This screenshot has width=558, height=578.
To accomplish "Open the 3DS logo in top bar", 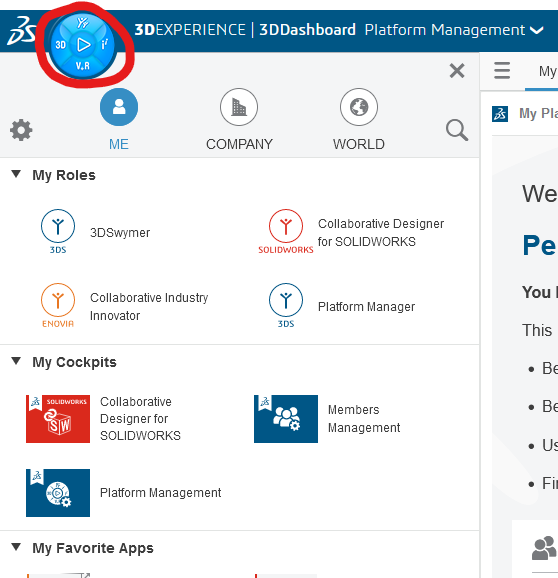I will (x=21, y=31).
